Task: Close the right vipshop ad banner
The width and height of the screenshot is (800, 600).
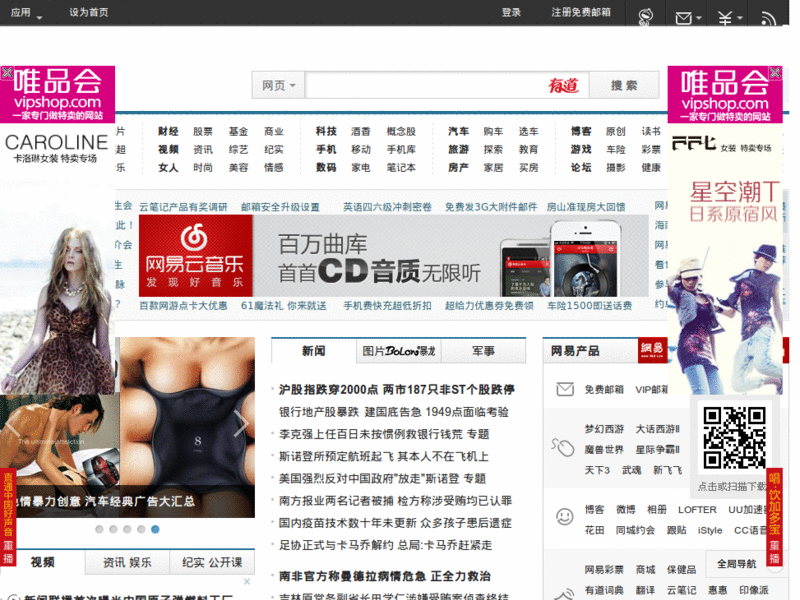Action: coord(775,72)
